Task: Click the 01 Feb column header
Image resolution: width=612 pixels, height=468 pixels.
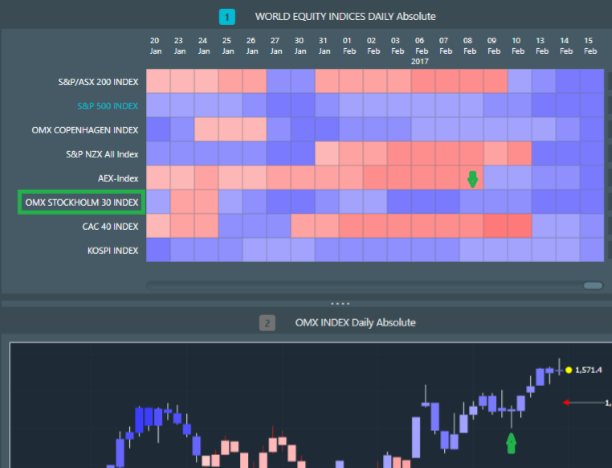Action: (x=349, y=46)
